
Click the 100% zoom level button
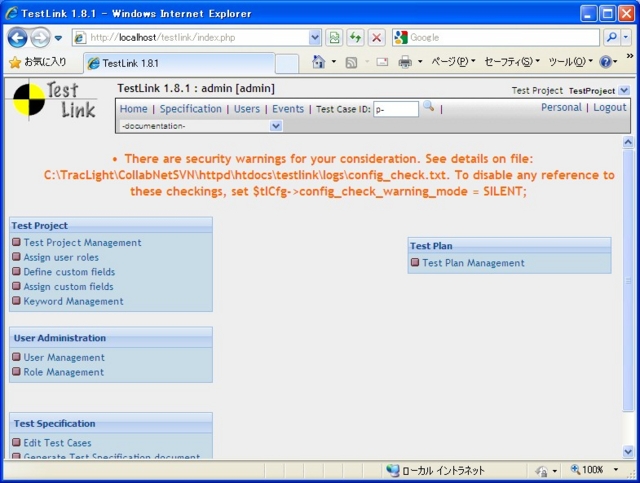[587, 470]
